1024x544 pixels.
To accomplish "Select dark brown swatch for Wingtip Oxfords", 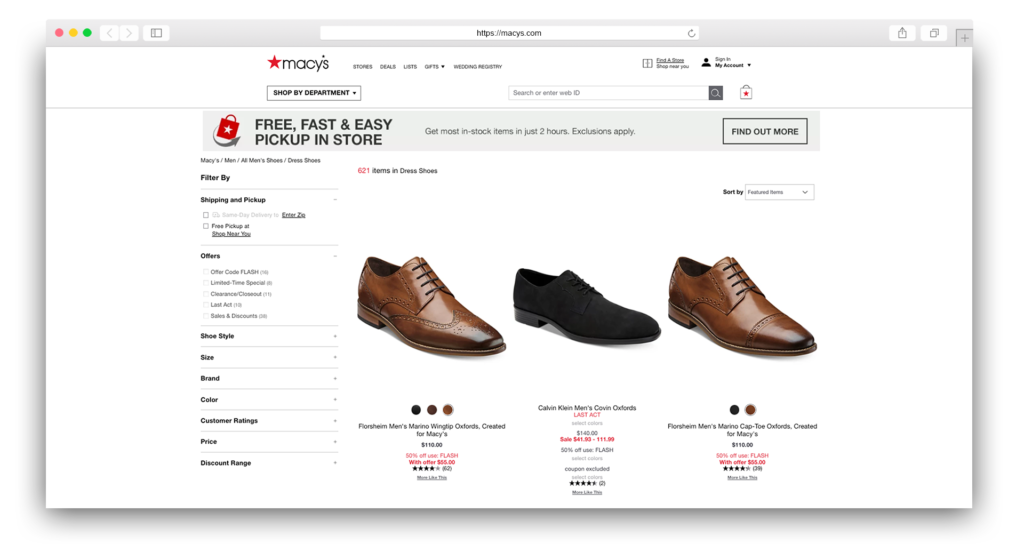I will click(432, 410).
